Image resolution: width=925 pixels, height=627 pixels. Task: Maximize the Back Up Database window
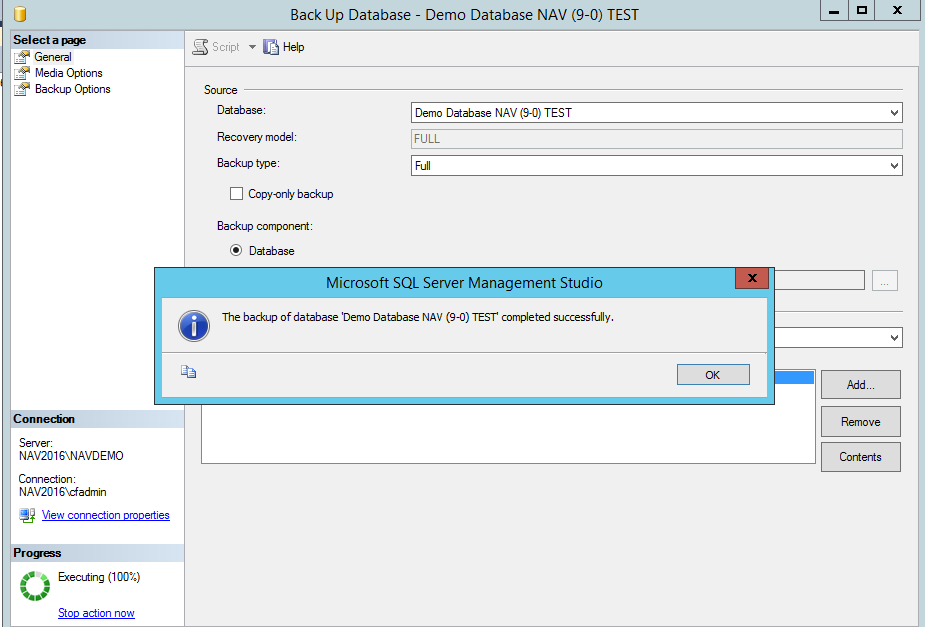click(x=862, y=11)
